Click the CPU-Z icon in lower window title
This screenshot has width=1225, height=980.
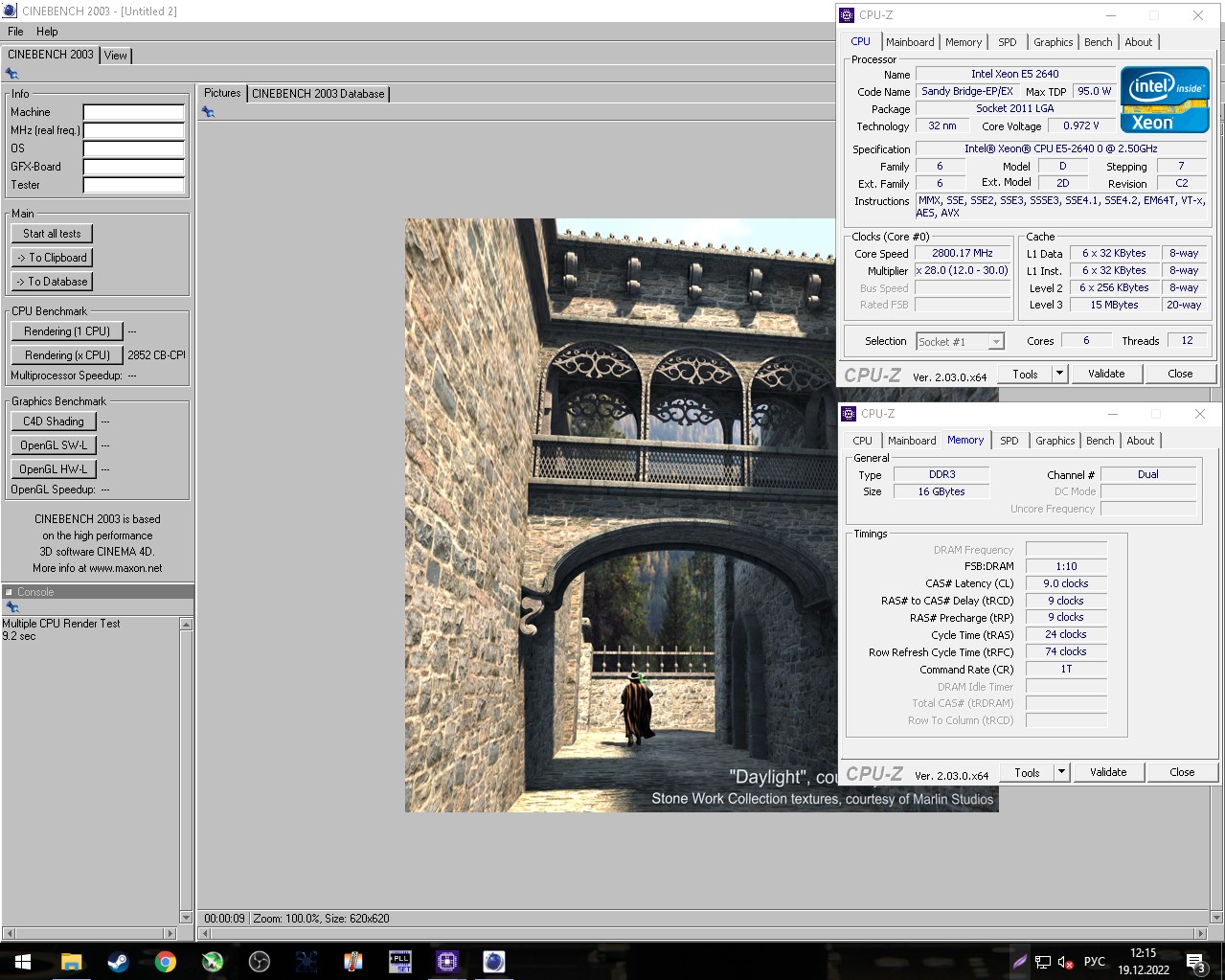[x=849, y=413]
